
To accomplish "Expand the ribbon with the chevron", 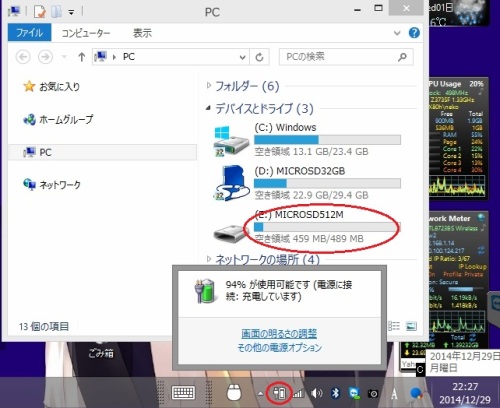I will tap(397, 33).
